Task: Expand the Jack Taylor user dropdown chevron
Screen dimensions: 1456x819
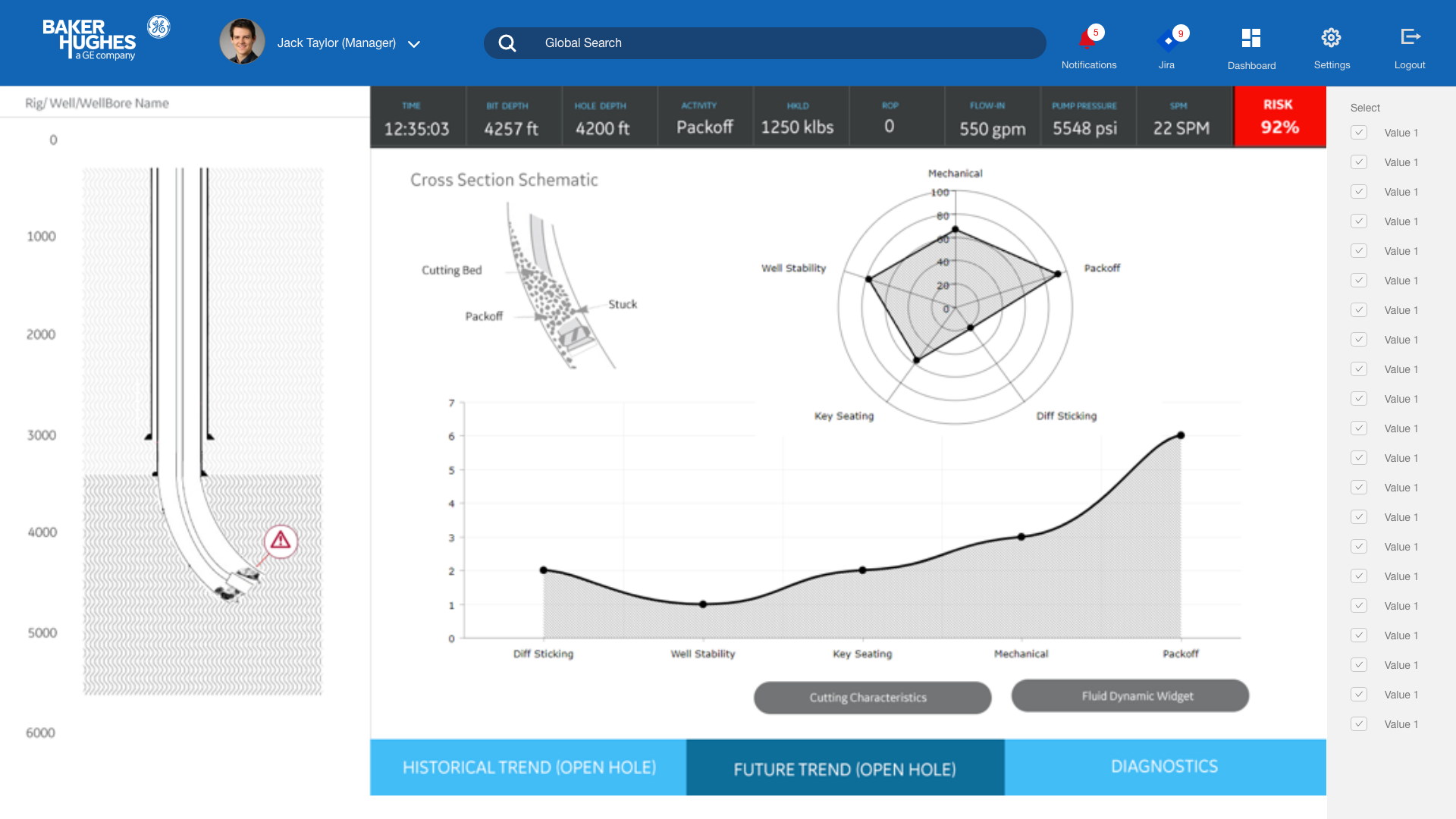Action: click(414, 44)
